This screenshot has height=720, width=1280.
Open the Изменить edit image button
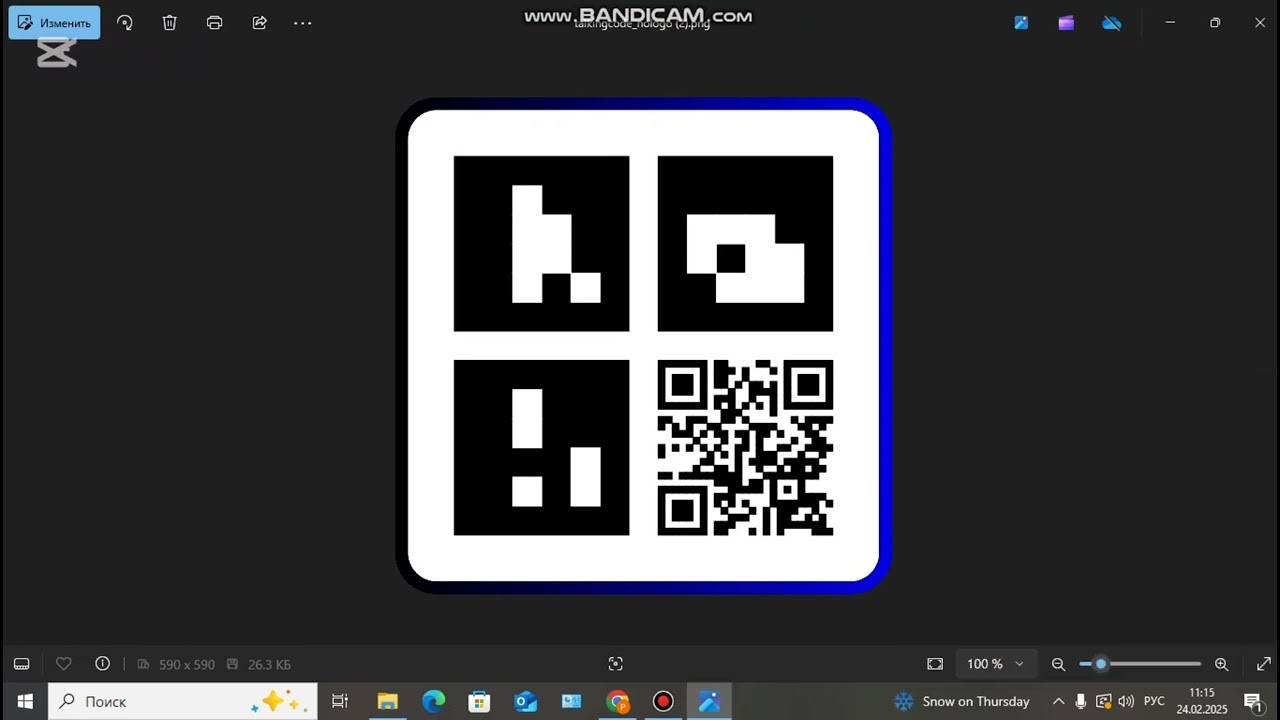54,22
